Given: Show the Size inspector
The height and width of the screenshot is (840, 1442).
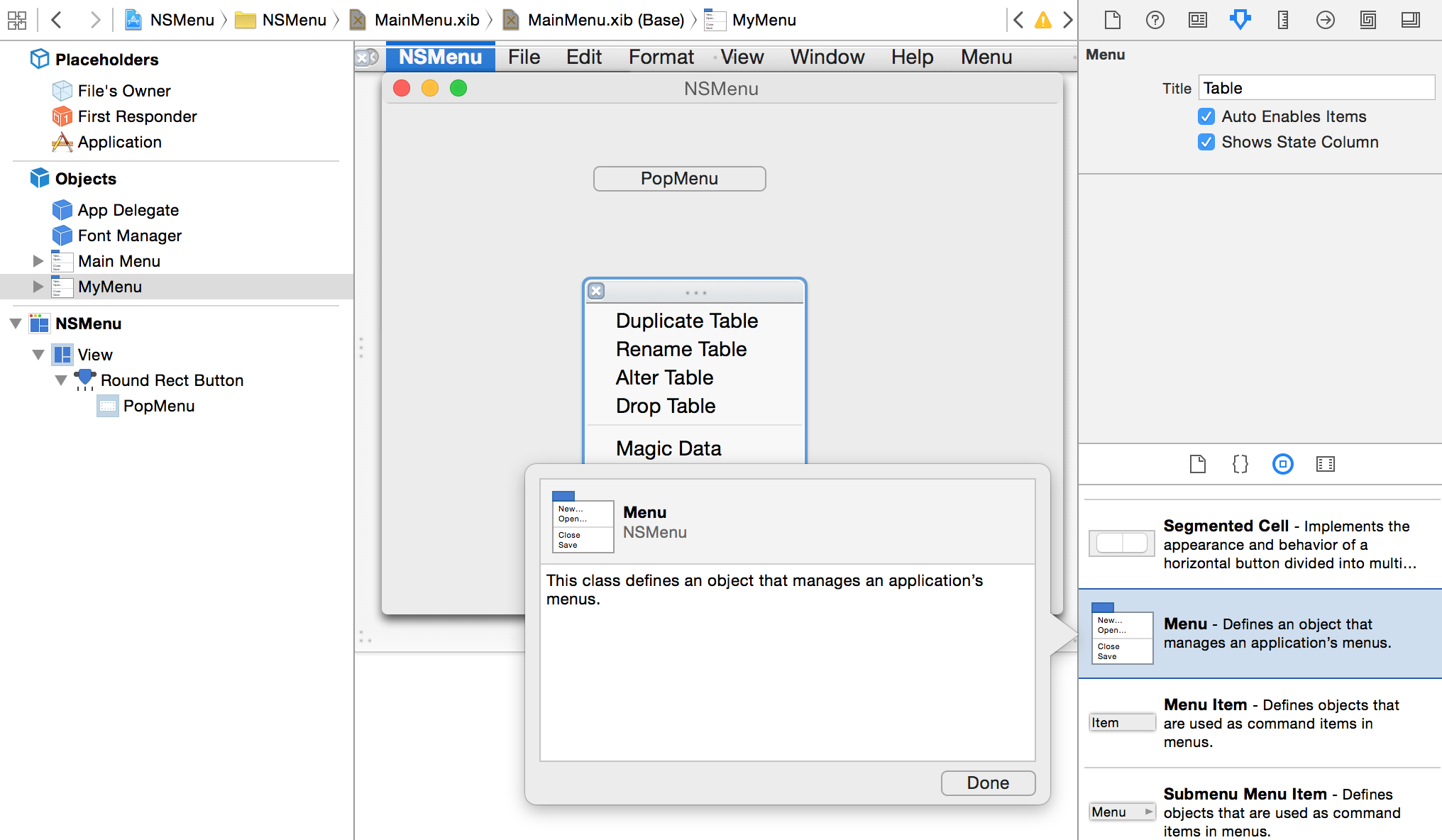Looking at the screenshot, I should pos(1283,20).
